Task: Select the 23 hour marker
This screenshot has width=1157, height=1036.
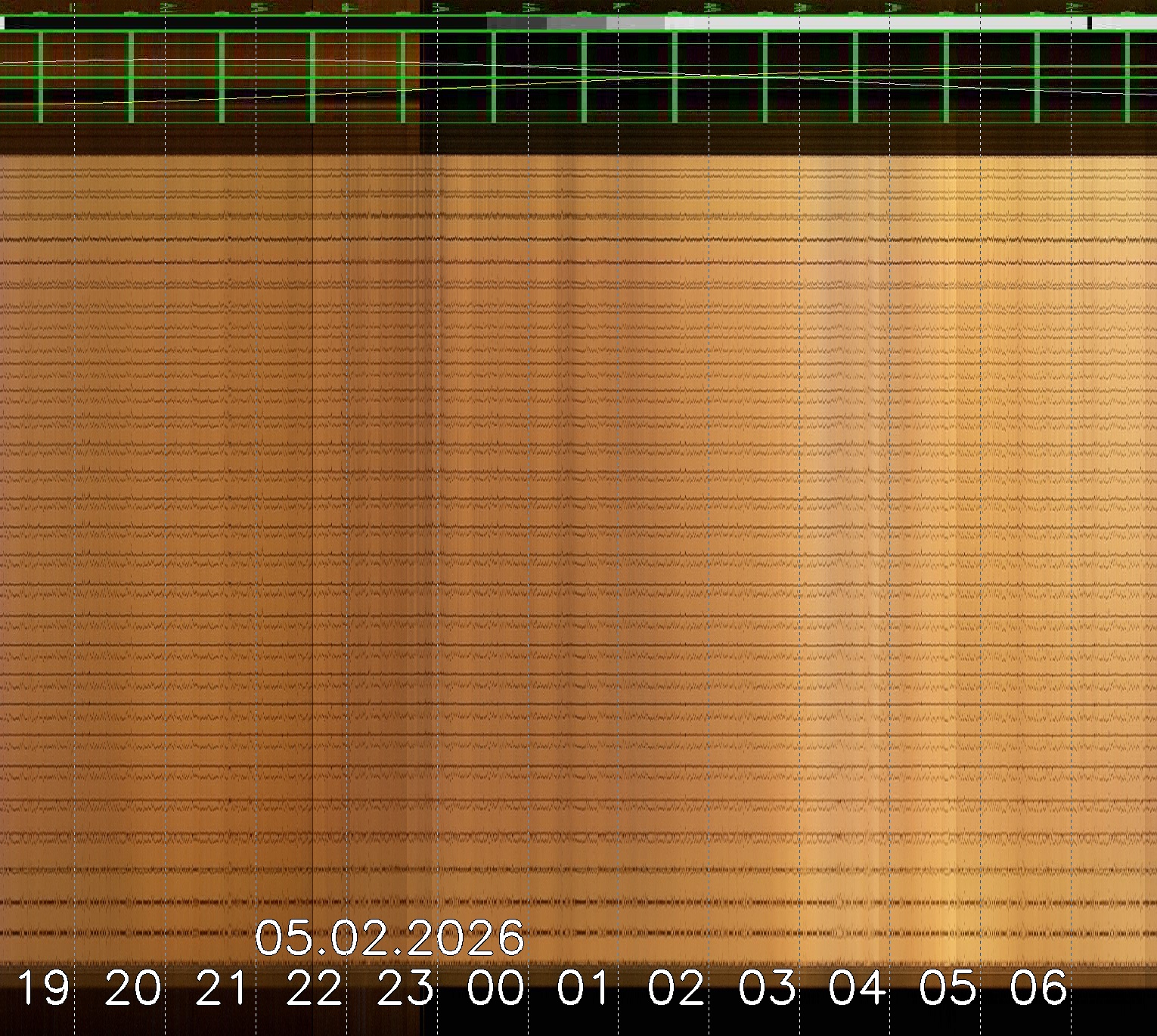Action: [x=405, y=988]
